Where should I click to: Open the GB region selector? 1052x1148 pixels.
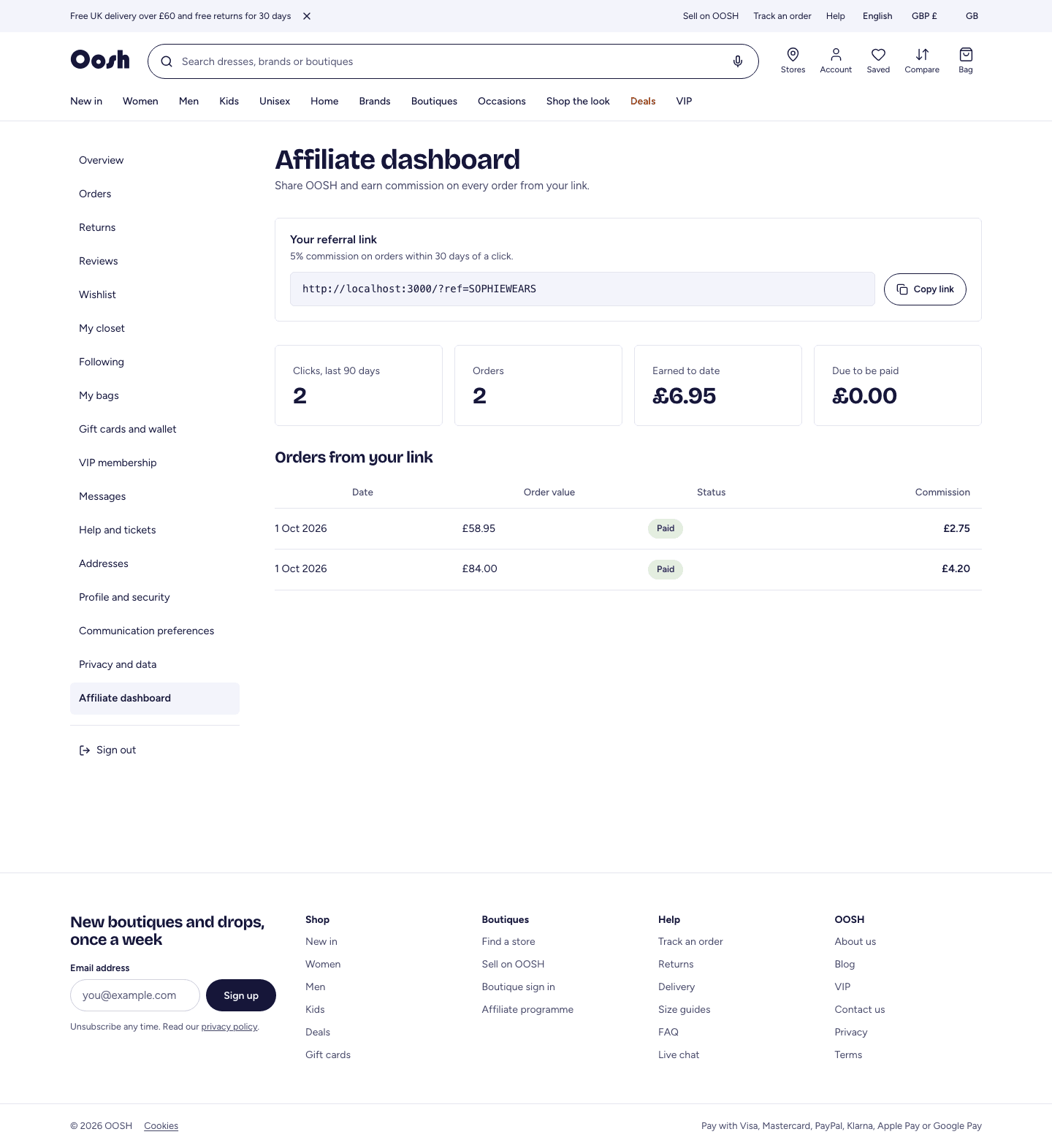(972, 16)
